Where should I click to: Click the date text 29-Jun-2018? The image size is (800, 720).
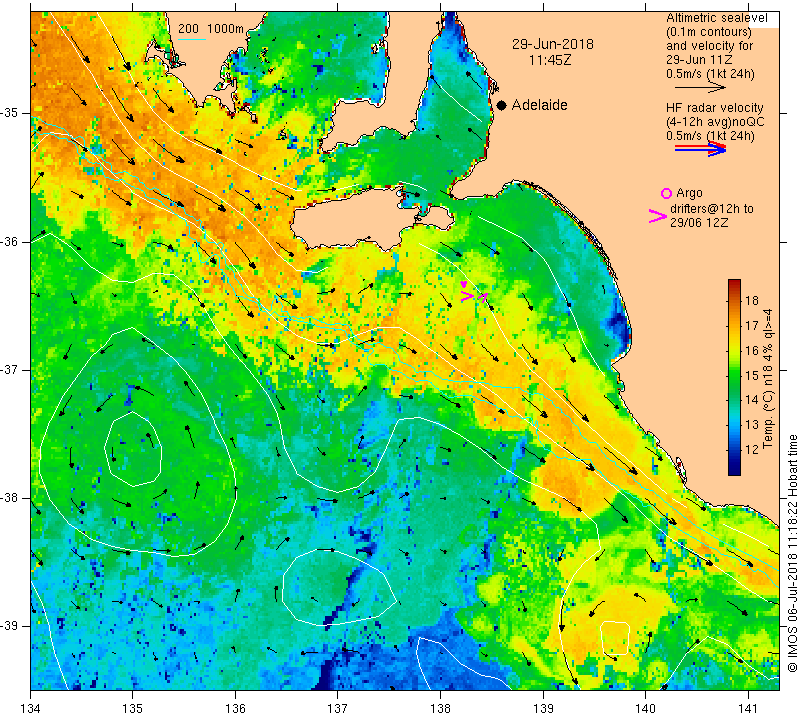pyautogui.click(x=553, y=44)
